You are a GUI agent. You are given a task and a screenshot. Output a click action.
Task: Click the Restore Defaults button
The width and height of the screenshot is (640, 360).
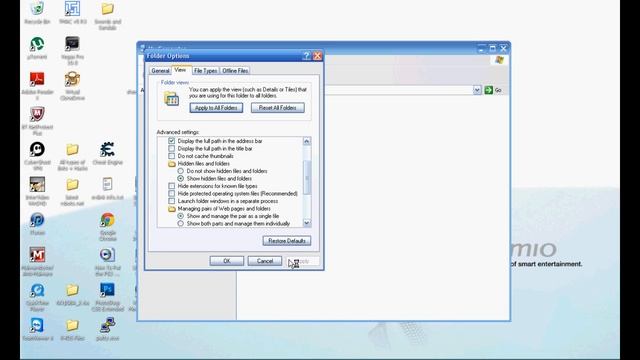[x=287, y=241]
